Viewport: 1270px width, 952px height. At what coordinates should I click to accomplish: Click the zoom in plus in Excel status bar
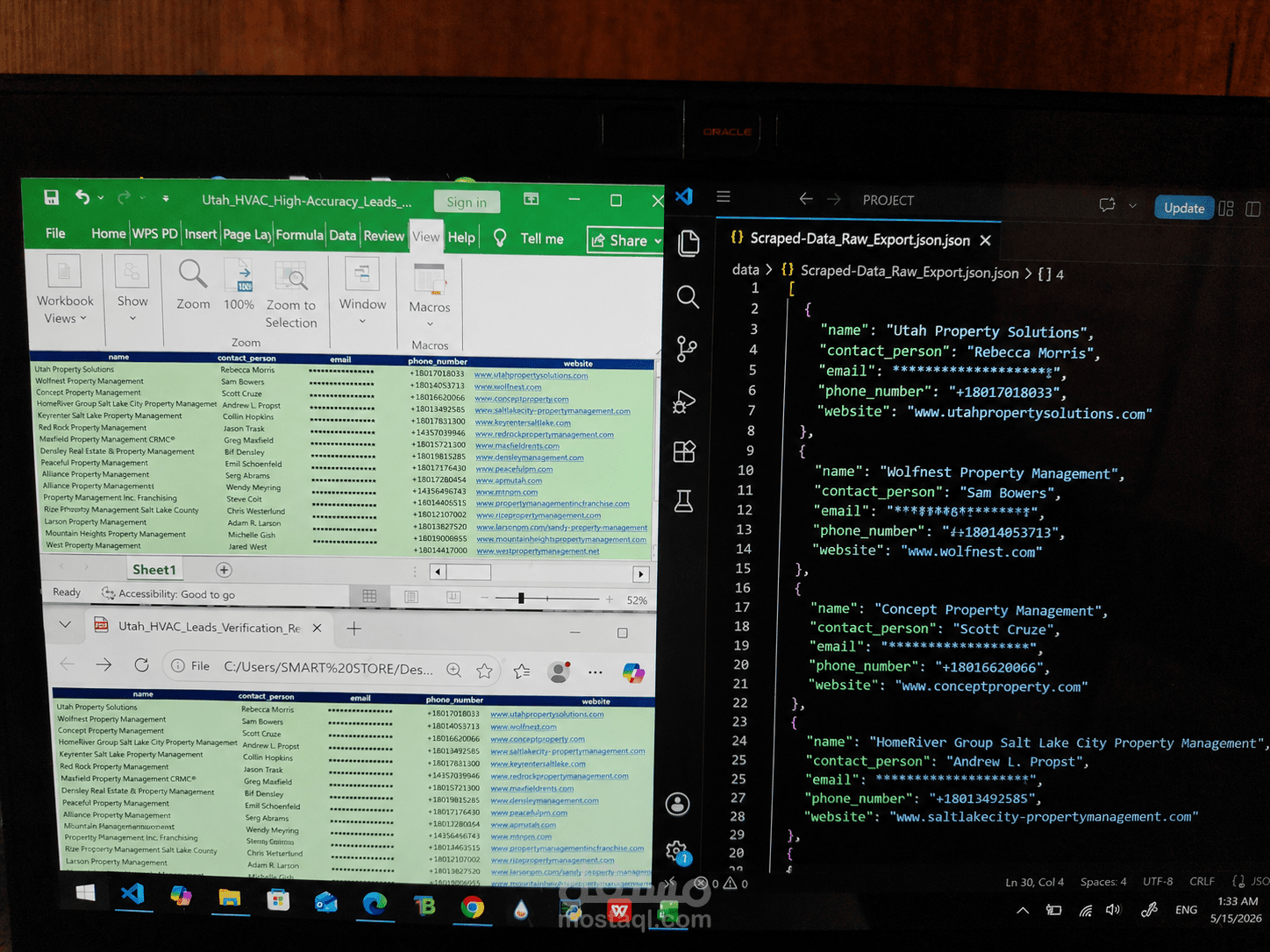point(610,600)
